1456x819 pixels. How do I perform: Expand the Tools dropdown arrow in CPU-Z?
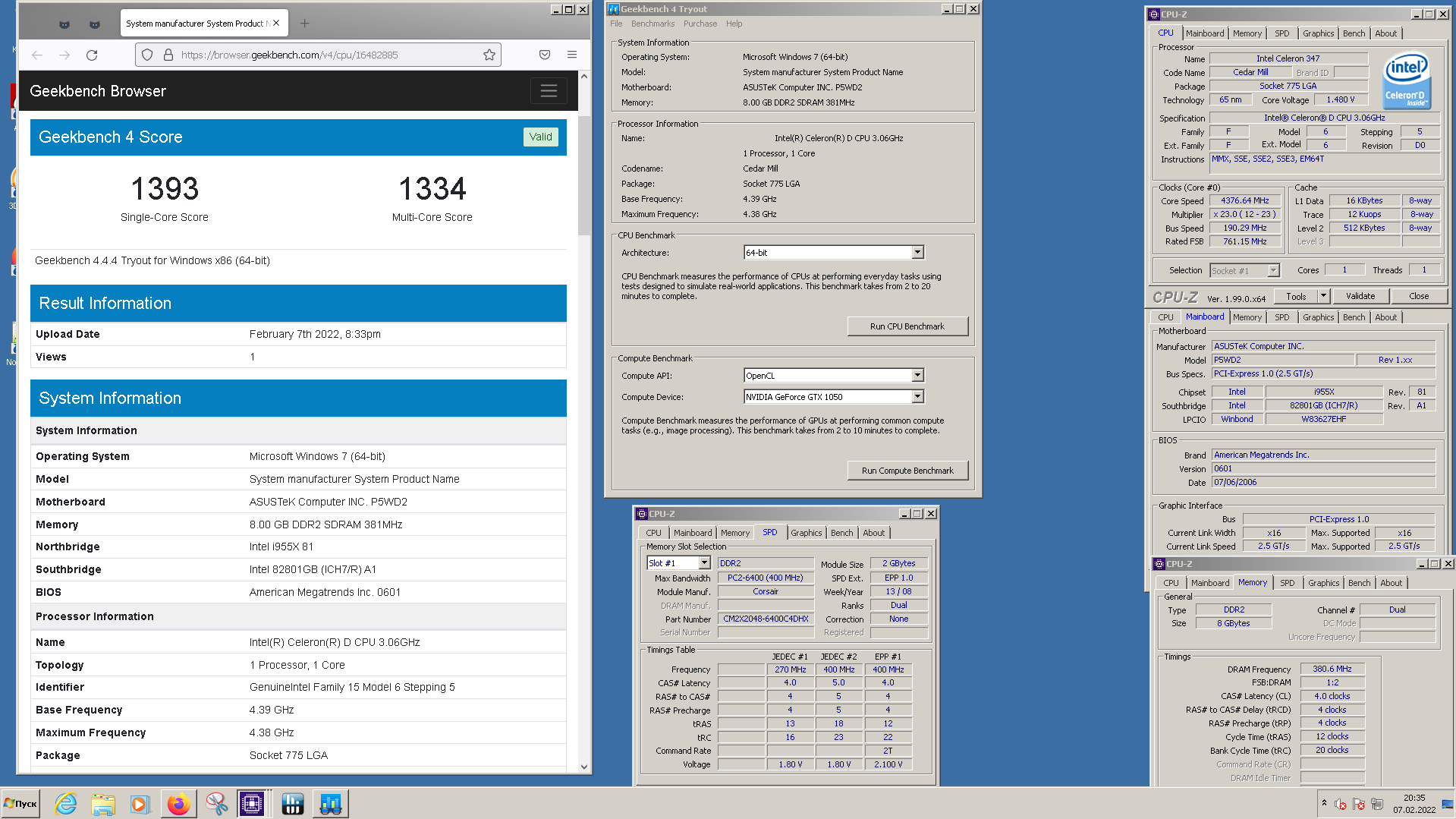pyautogui.click(x=1323, y=296)
